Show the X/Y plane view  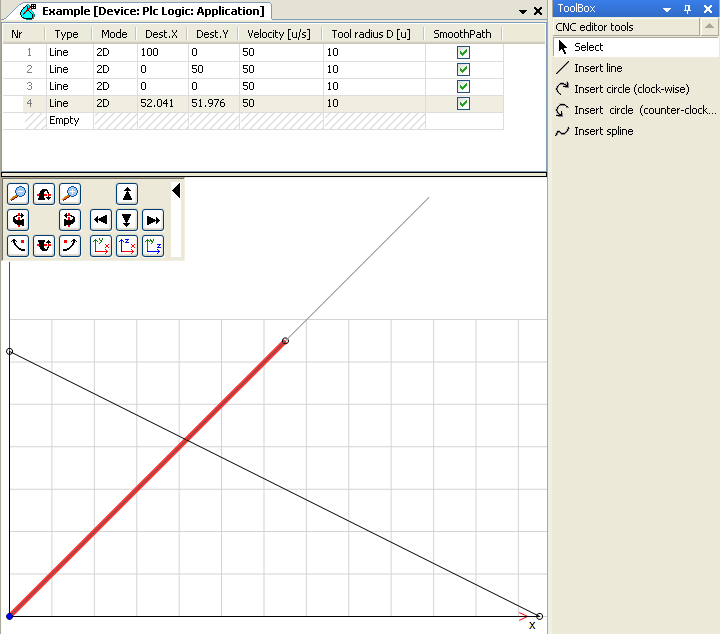click(101, 246)
